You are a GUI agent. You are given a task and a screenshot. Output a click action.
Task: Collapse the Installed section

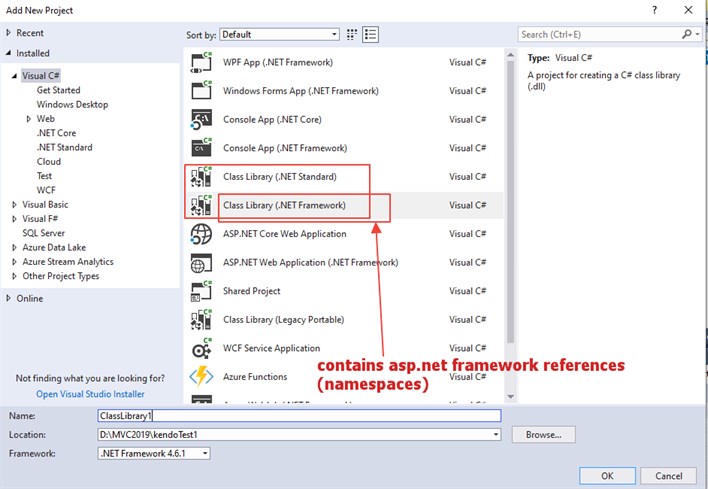(8, 53)
